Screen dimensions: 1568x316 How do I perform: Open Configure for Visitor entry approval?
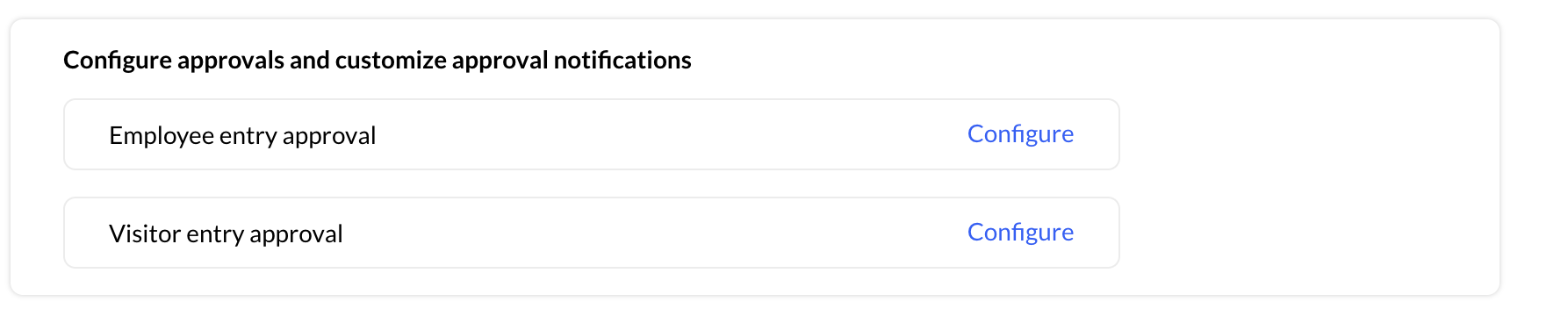(x=1020, y=233)
